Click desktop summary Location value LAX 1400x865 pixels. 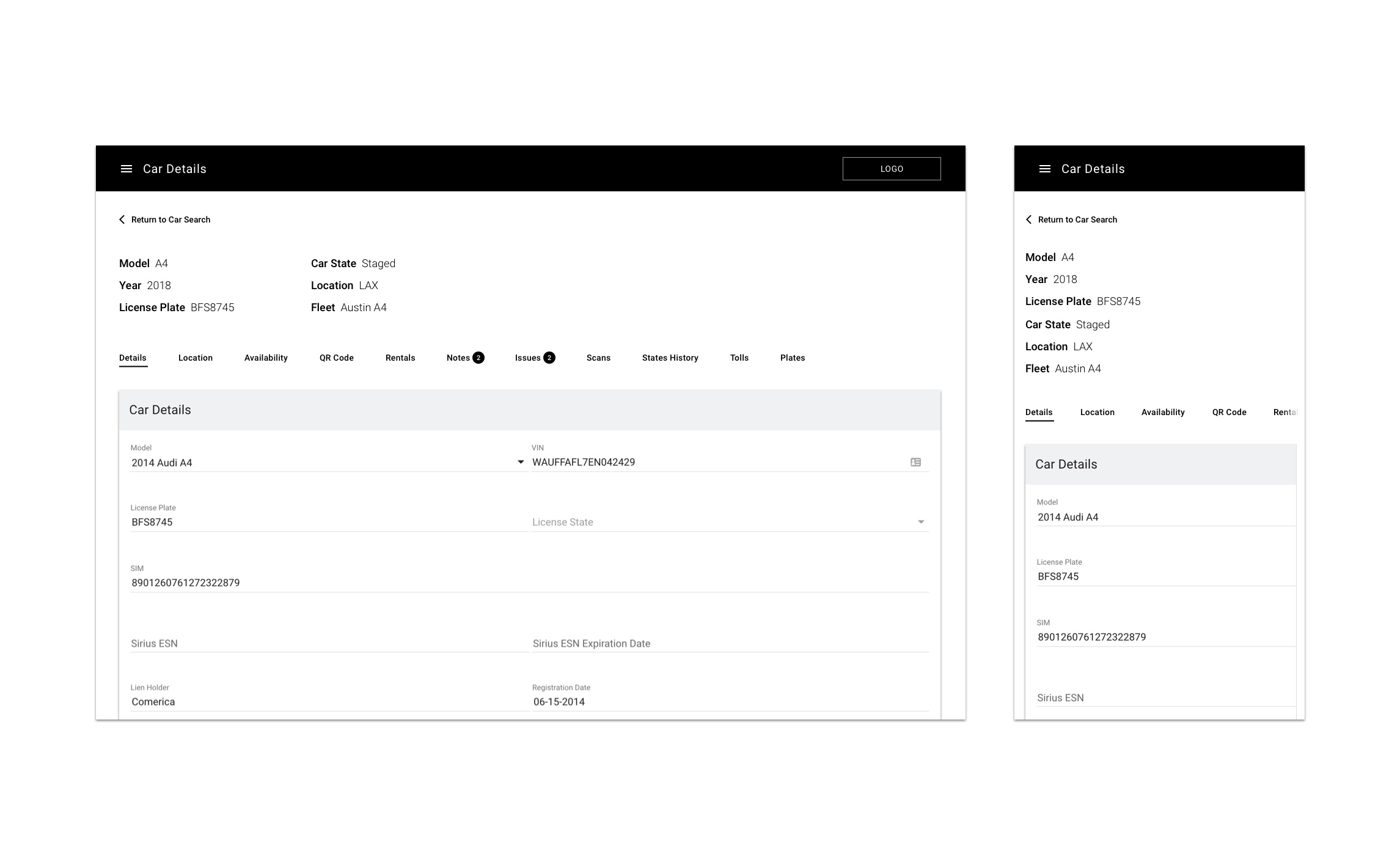tap(368, 285)
